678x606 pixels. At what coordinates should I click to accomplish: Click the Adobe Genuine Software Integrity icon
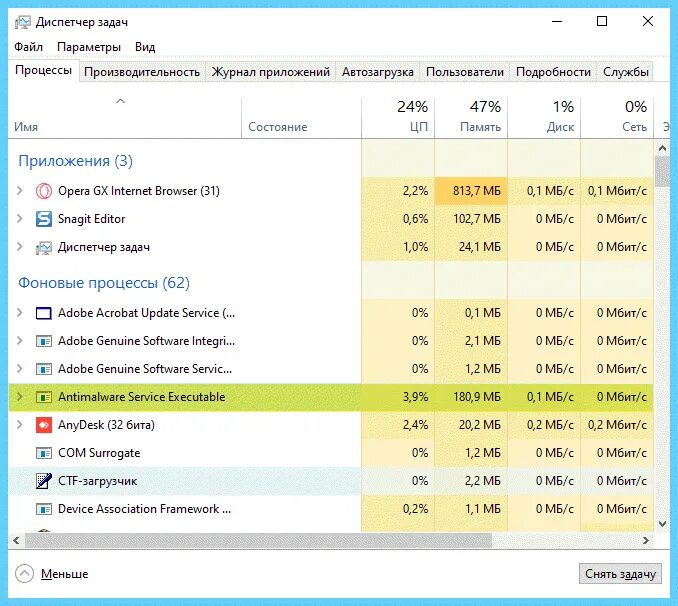[x=44, y=341]
